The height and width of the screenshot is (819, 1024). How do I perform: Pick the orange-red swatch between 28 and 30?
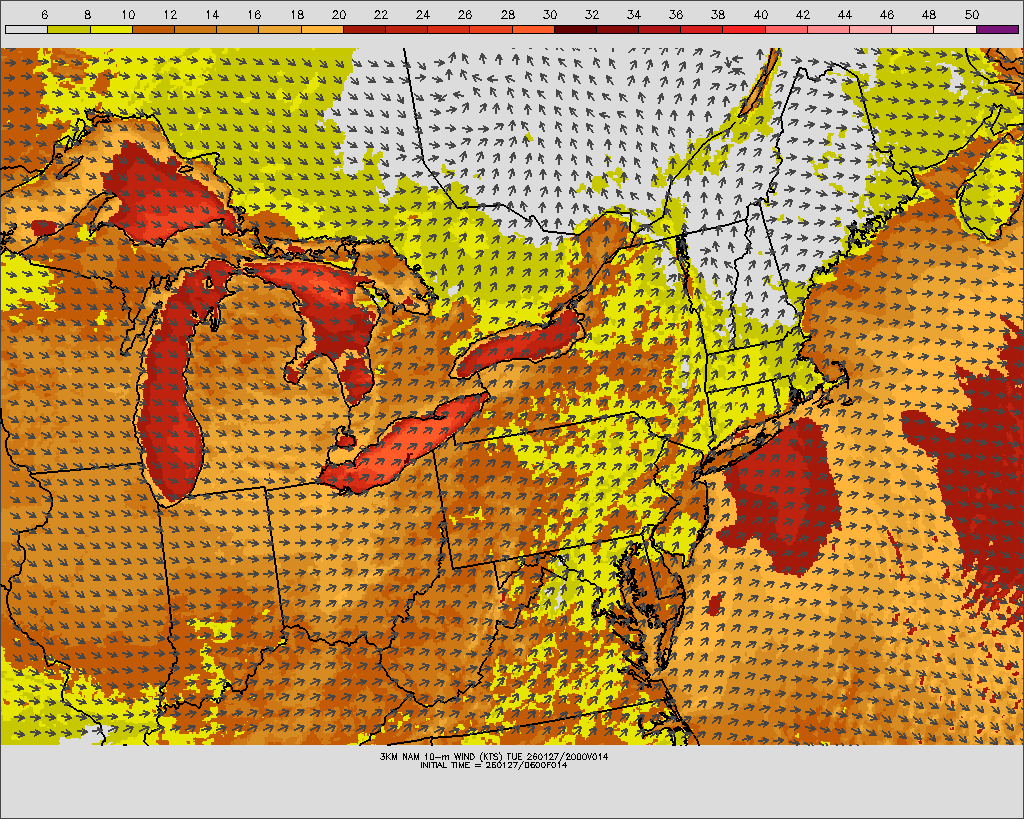[x=533, y=29]
